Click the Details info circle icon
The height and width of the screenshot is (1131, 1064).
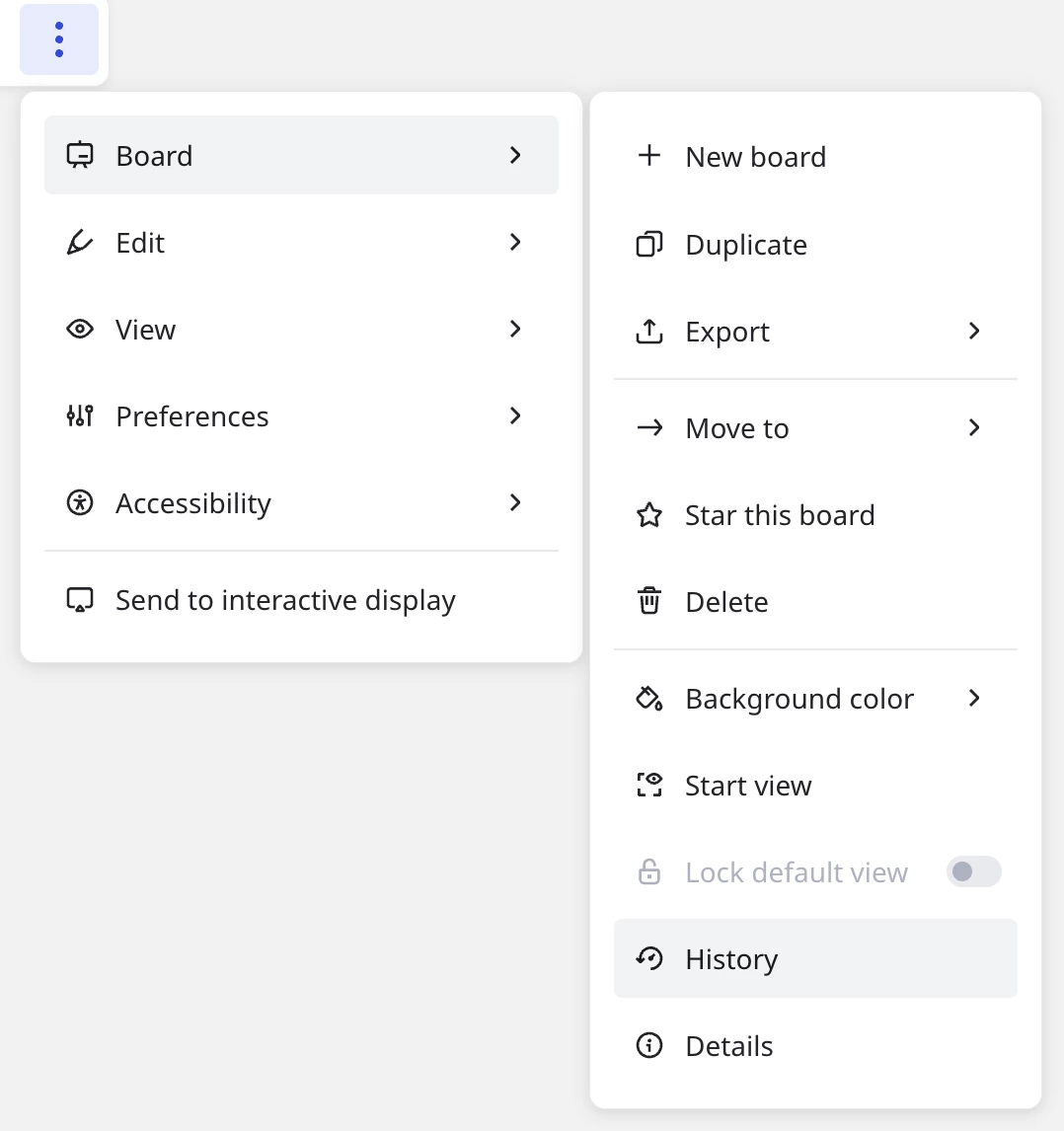coord(649,1045)
